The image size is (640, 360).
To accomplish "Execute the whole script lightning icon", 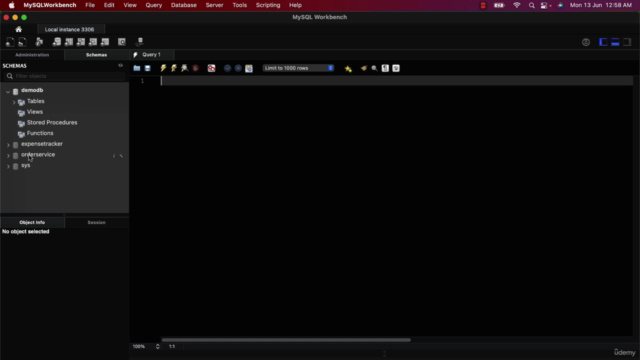I will click(x=163, y=68).
